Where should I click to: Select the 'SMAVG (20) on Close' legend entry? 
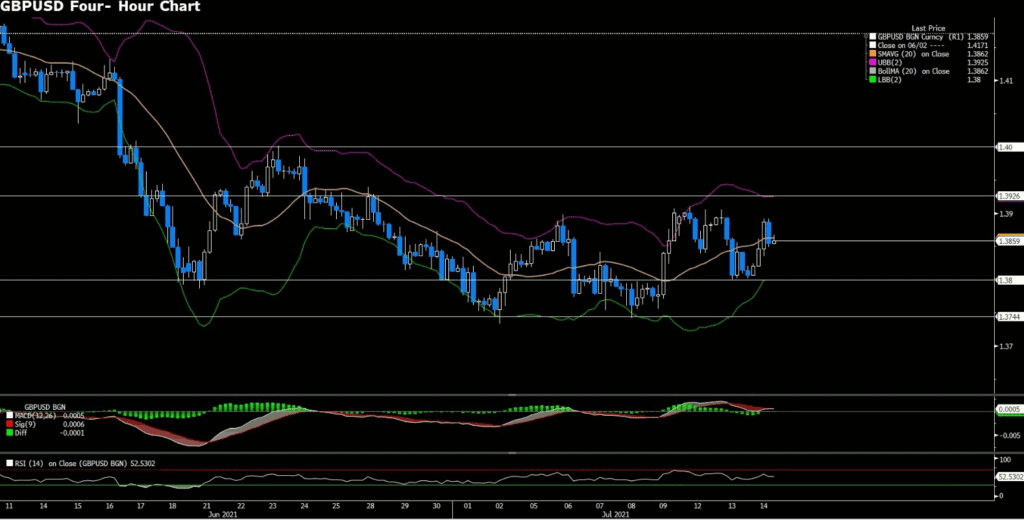coord(914,54)
